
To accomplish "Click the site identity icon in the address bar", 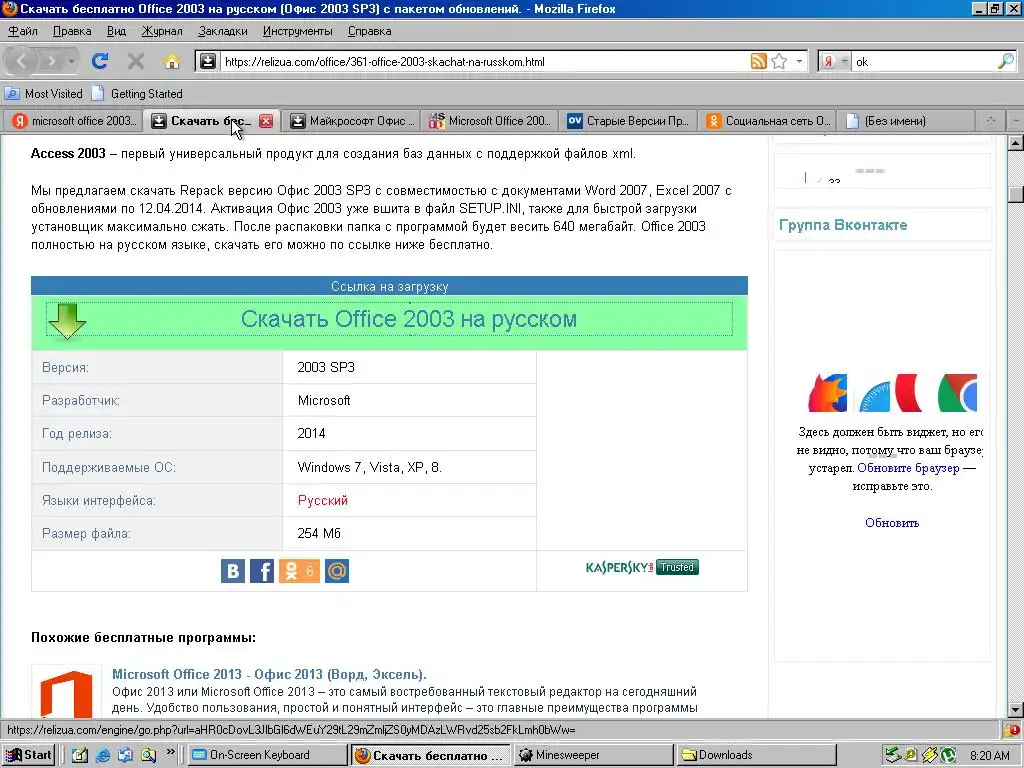I will pos(208,61).
